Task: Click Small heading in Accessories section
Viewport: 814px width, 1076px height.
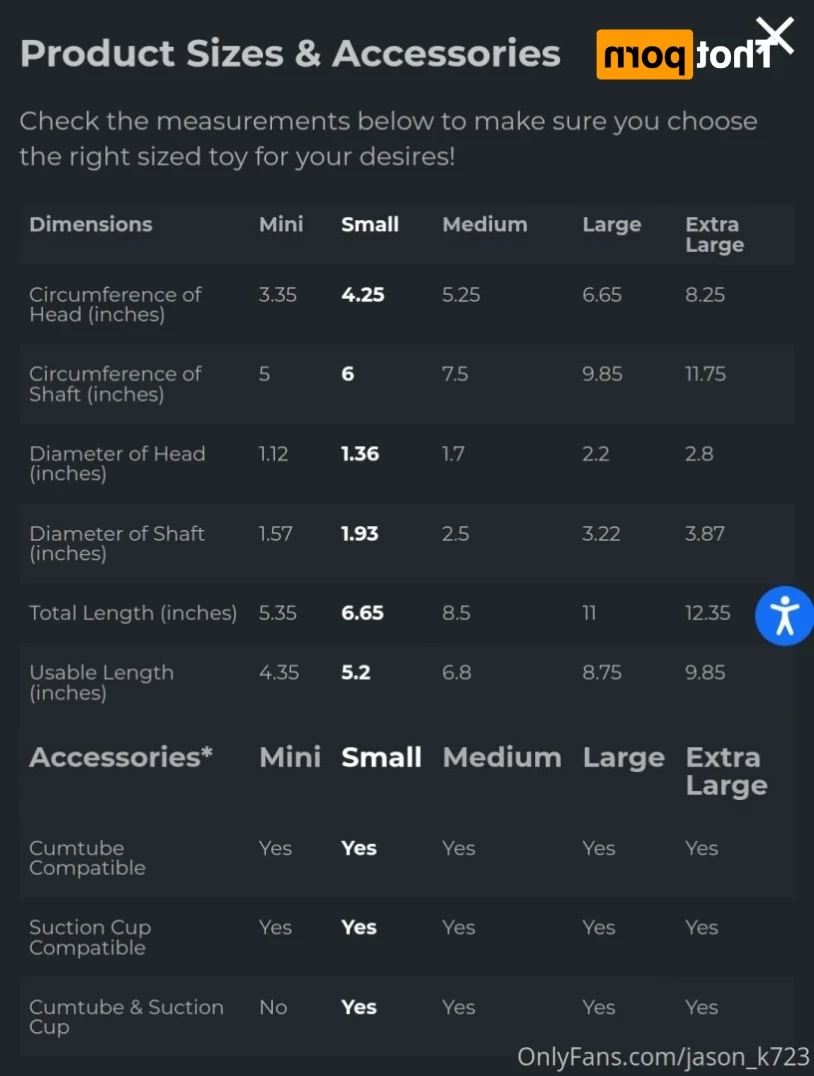Action: pos(381,758)
